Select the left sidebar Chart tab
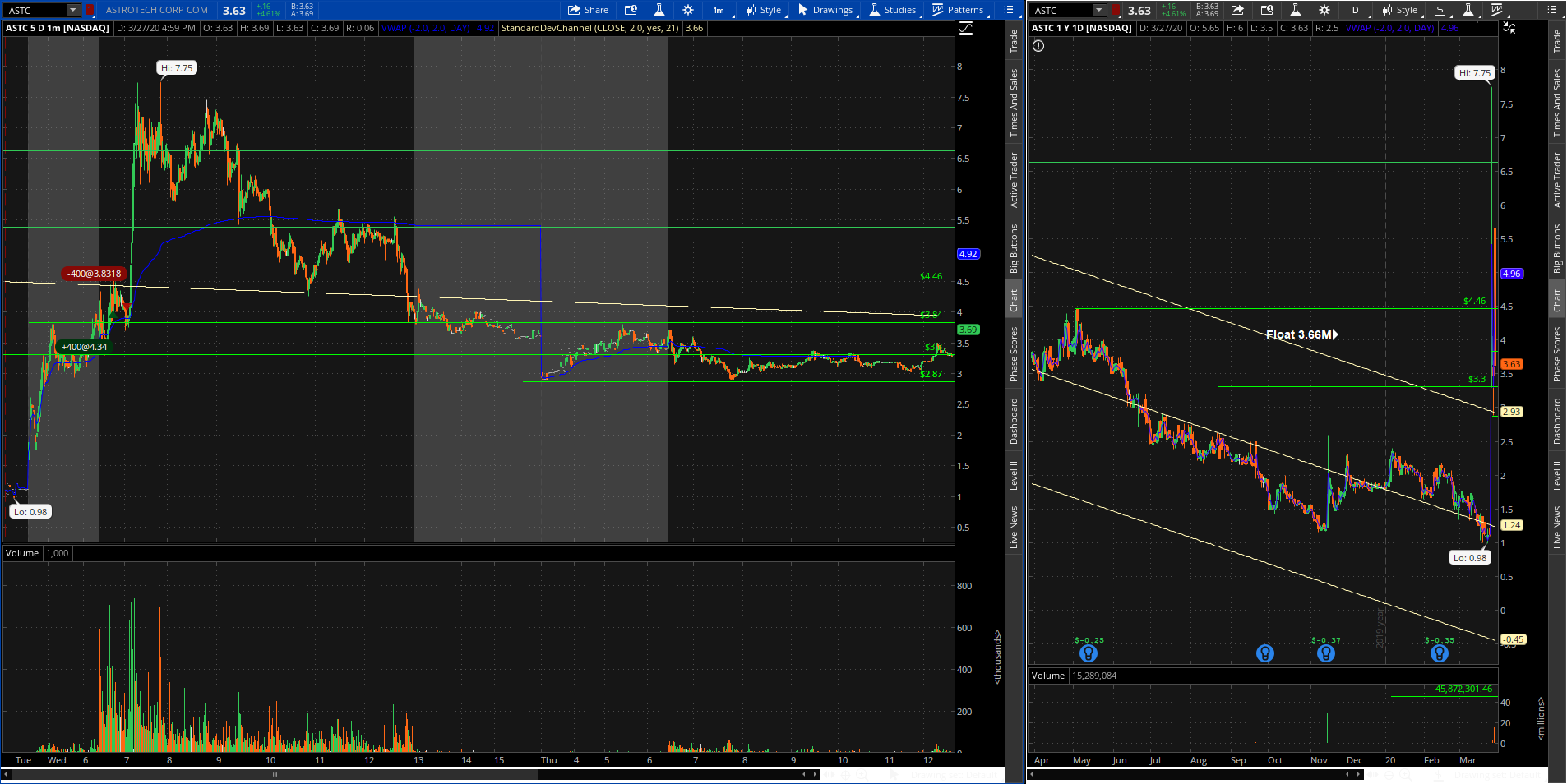The image size is (1567, 784). click(1014, 301)
